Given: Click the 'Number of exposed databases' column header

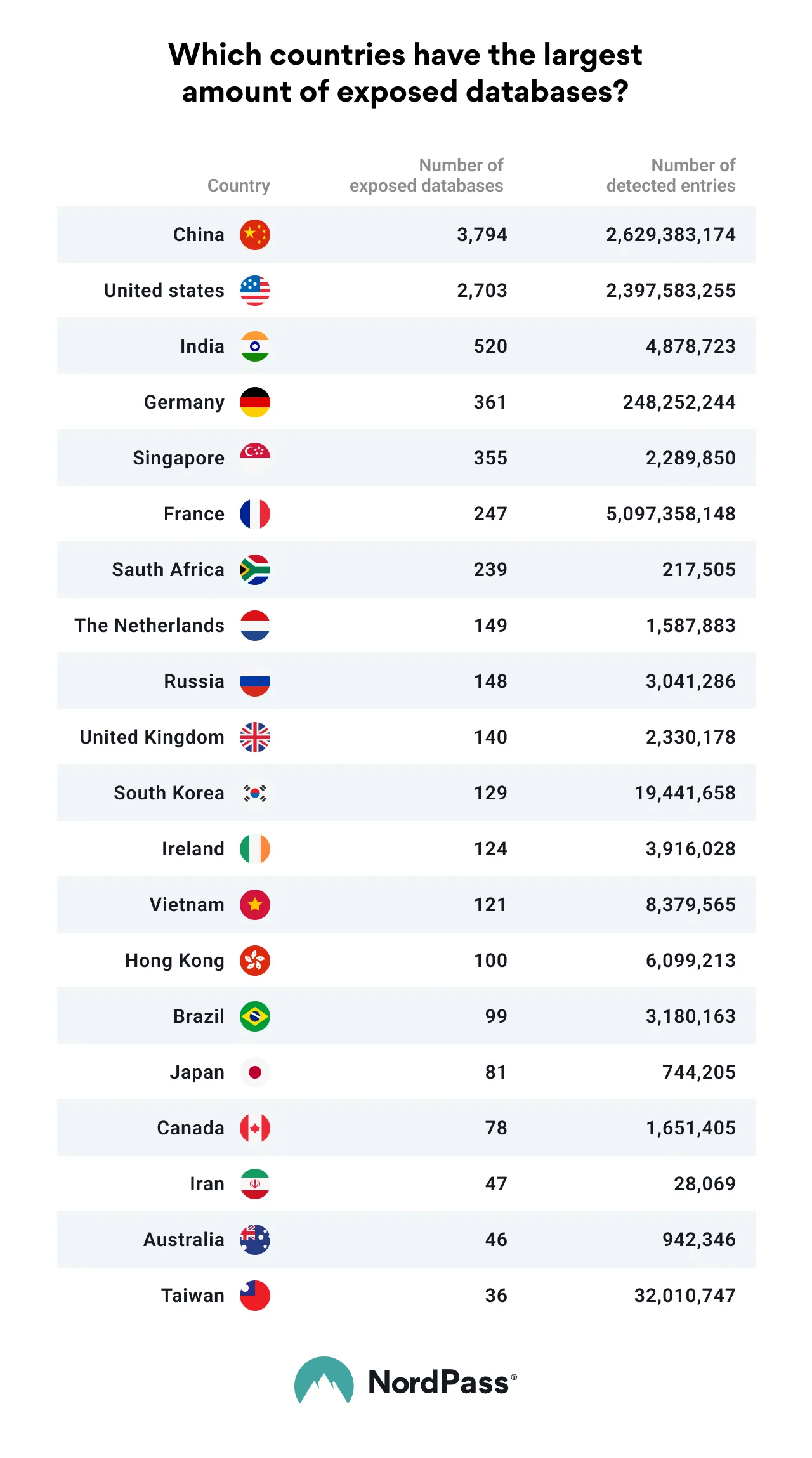Looking at the screenshot, I should tap(426, 176).
